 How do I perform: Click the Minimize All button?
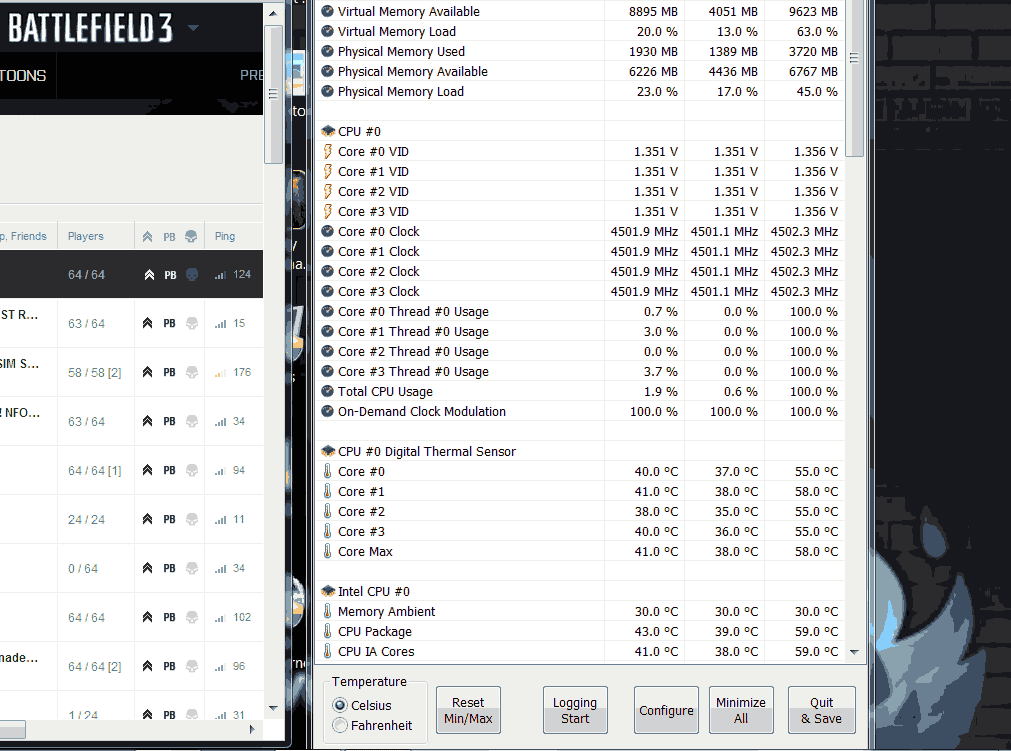[741, 710]
